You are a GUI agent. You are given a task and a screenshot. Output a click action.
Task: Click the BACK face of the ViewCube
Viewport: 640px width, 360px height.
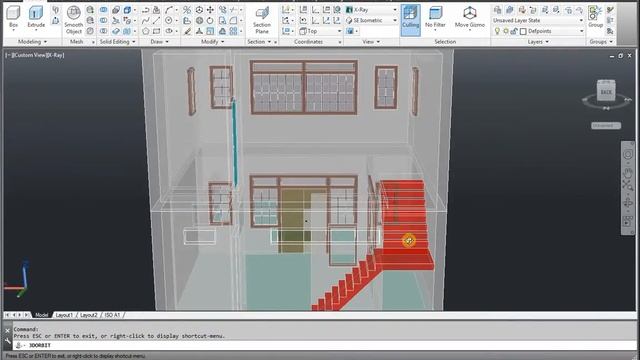coord(606,92)
